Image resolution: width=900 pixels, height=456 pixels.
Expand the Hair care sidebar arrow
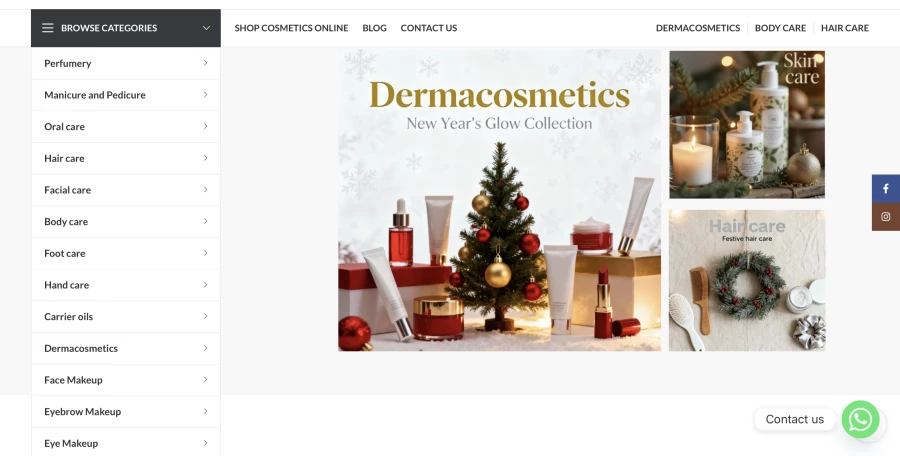205,158
